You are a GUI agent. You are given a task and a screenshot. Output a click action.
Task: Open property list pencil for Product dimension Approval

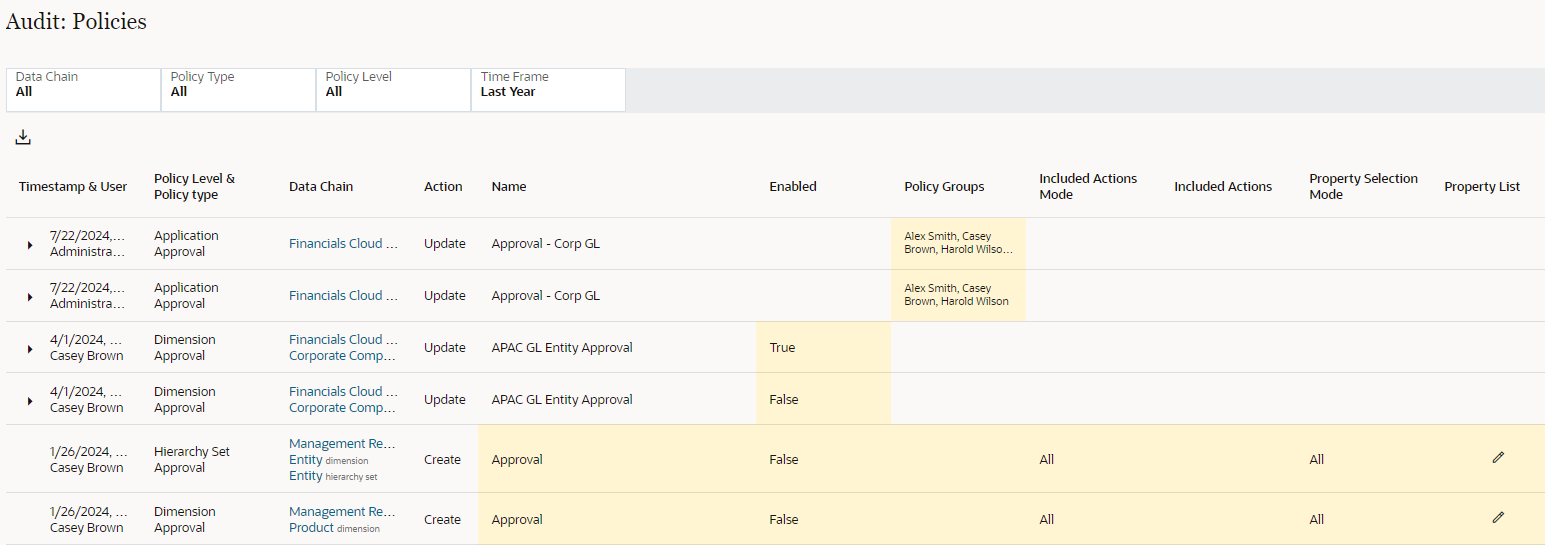1497,517
